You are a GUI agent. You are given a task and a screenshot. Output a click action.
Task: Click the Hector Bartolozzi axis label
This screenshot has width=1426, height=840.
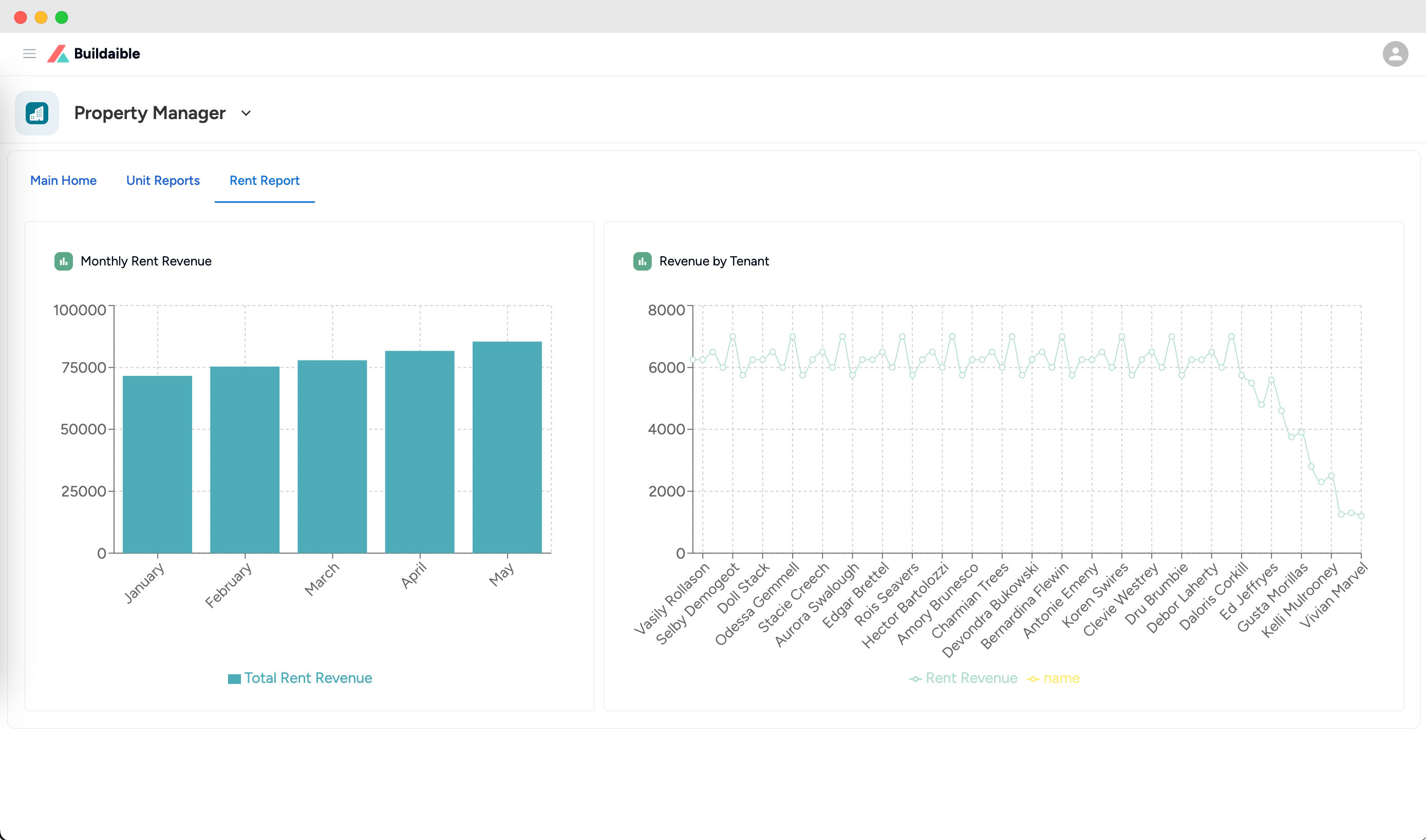(x=905, y=606)
